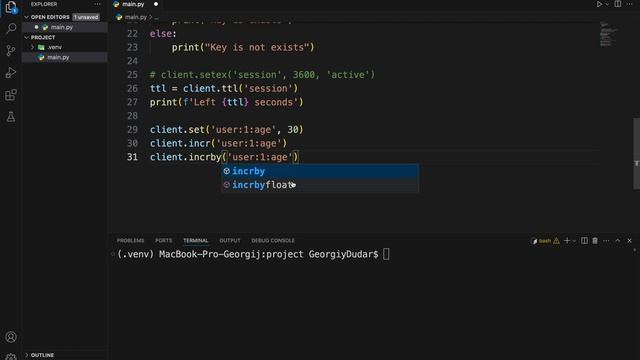
Task: Click the minimap code preview
Action: click(609, 34)
